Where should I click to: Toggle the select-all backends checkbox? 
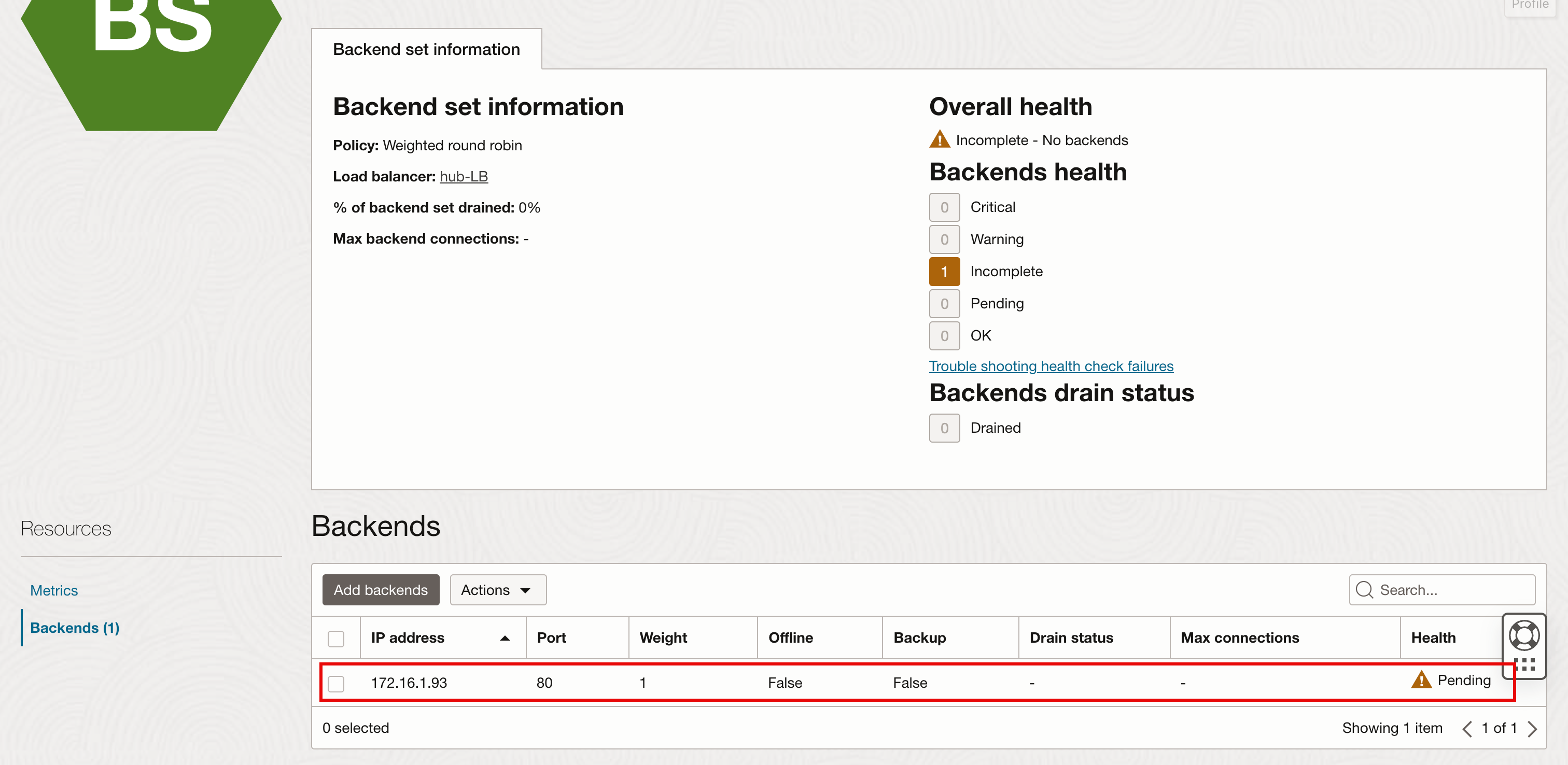[336, 638]
